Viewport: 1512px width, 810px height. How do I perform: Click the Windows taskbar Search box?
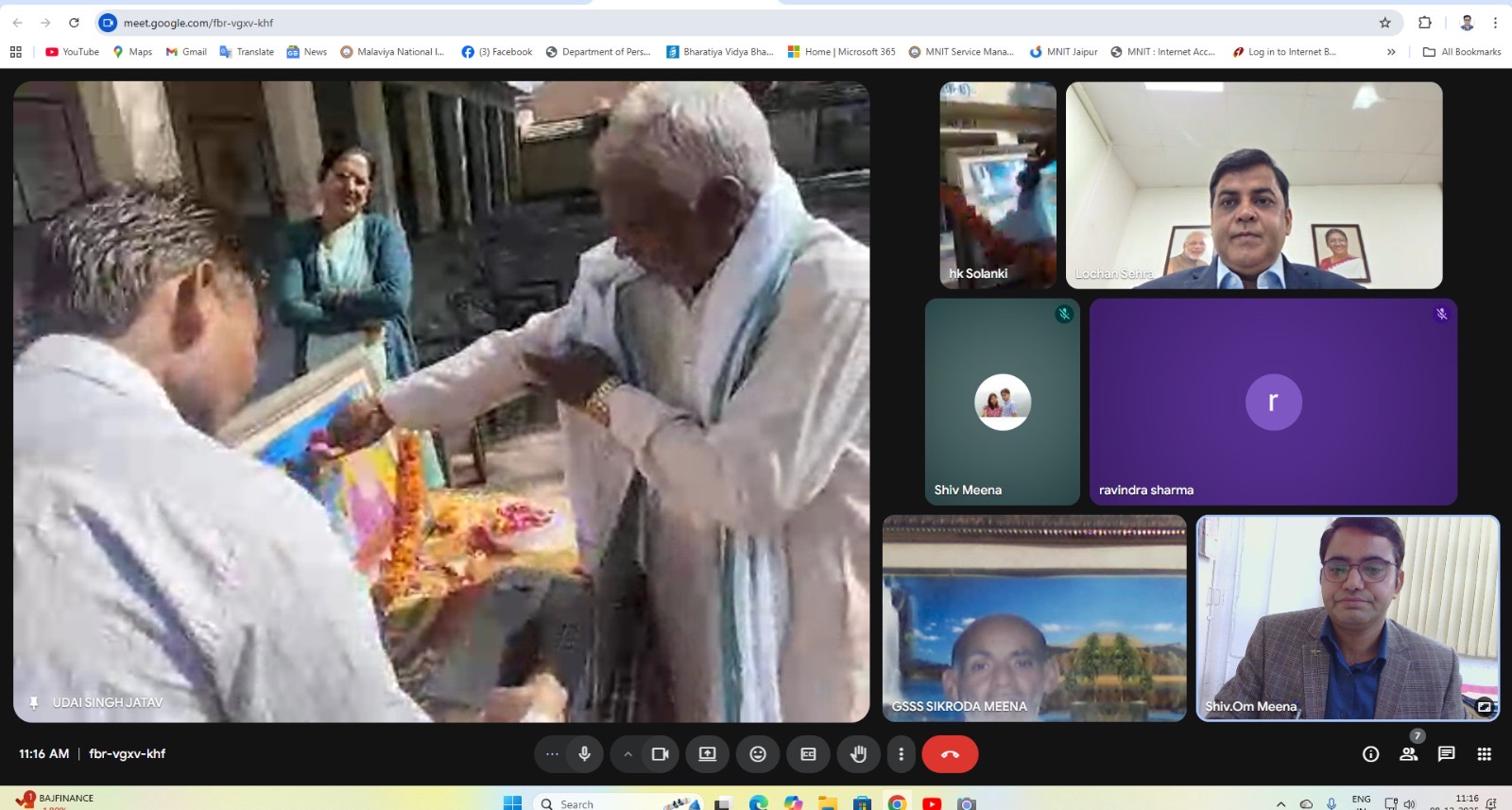614,803
